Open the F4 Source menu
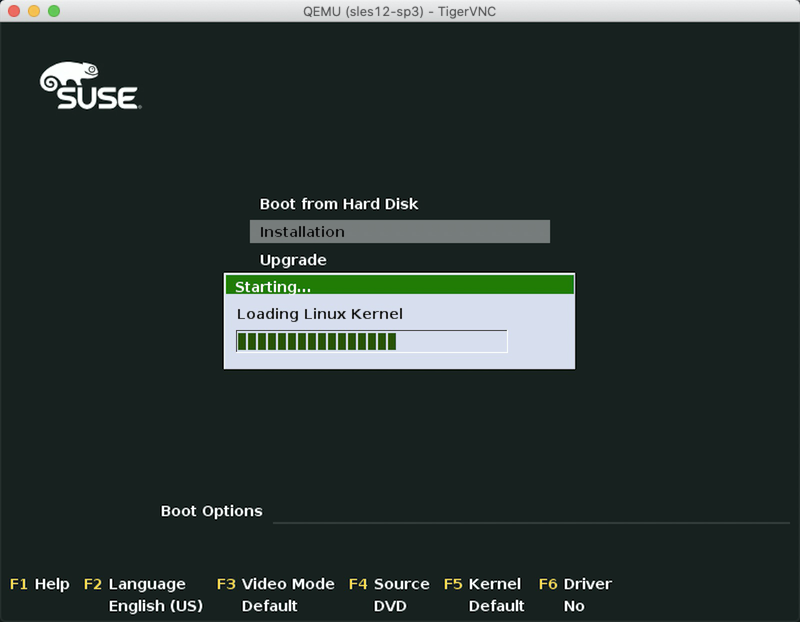Image resolution: width=800 pixels, height=622 pixels. tap(389, 584)
